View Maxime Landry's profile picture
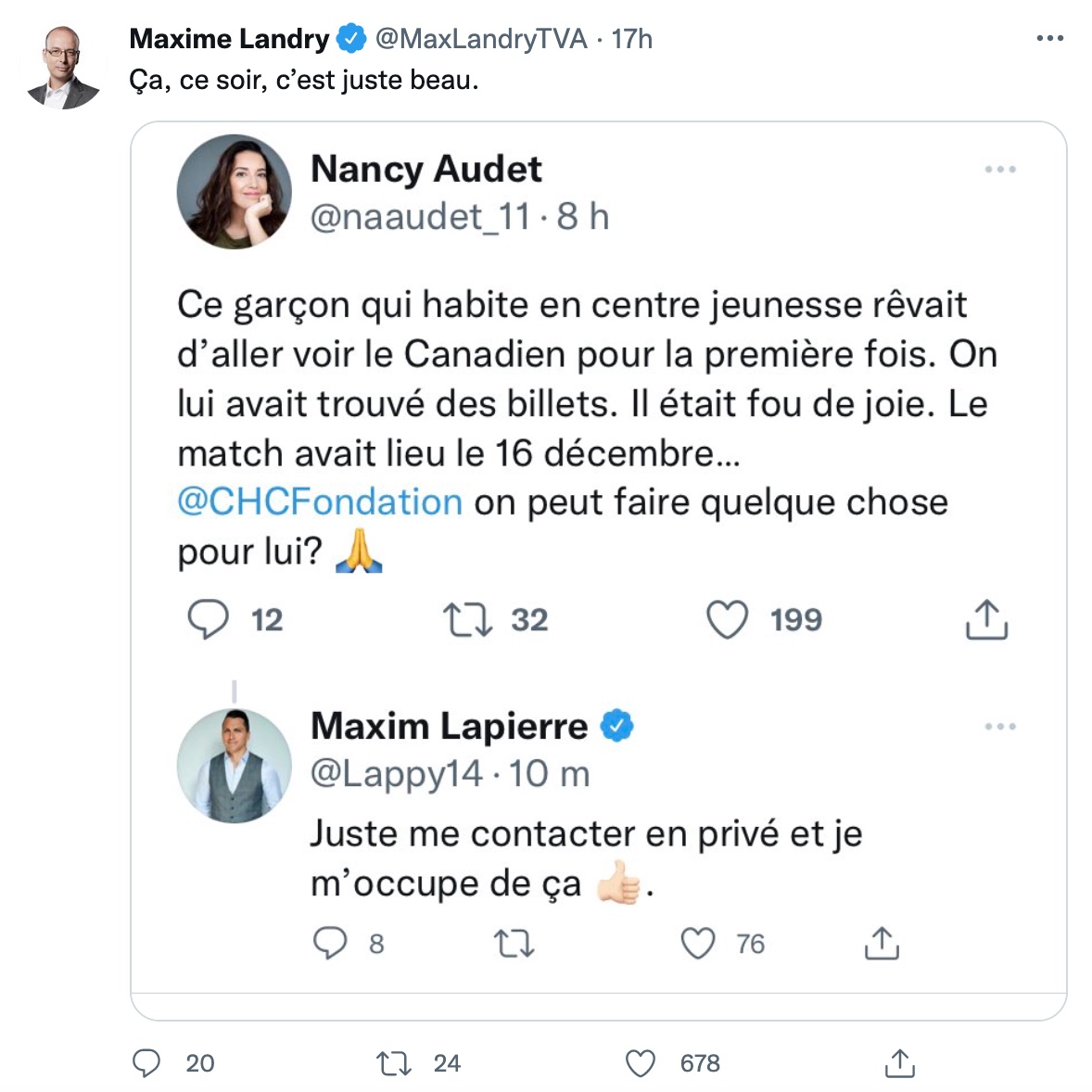The width and height of the screenshot is (1092, 1092). click(63, 67)
